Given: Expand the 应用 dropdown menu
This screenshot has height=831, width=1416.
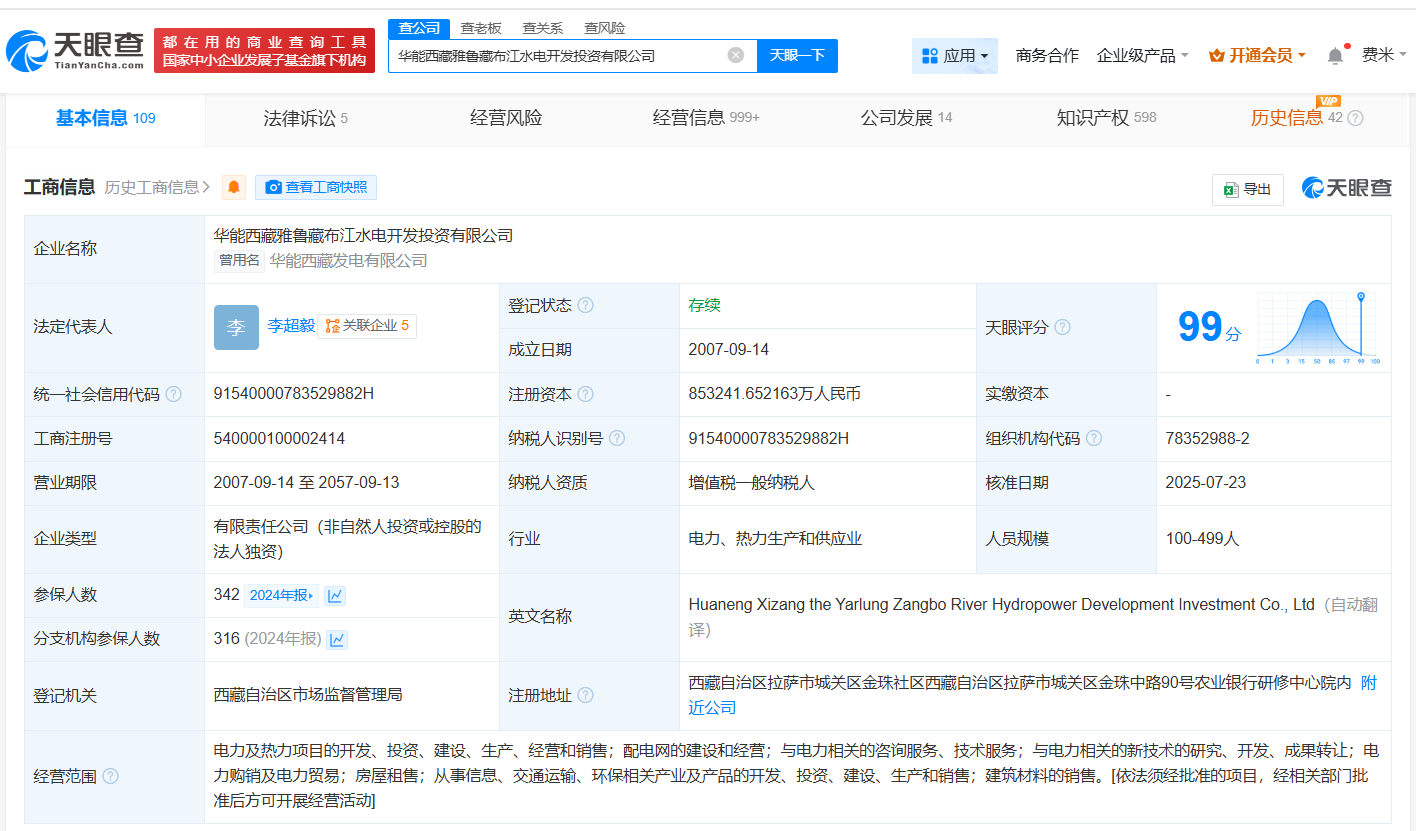Looking at the screenshot, I should pyautogui.click(x=954, y=56).
